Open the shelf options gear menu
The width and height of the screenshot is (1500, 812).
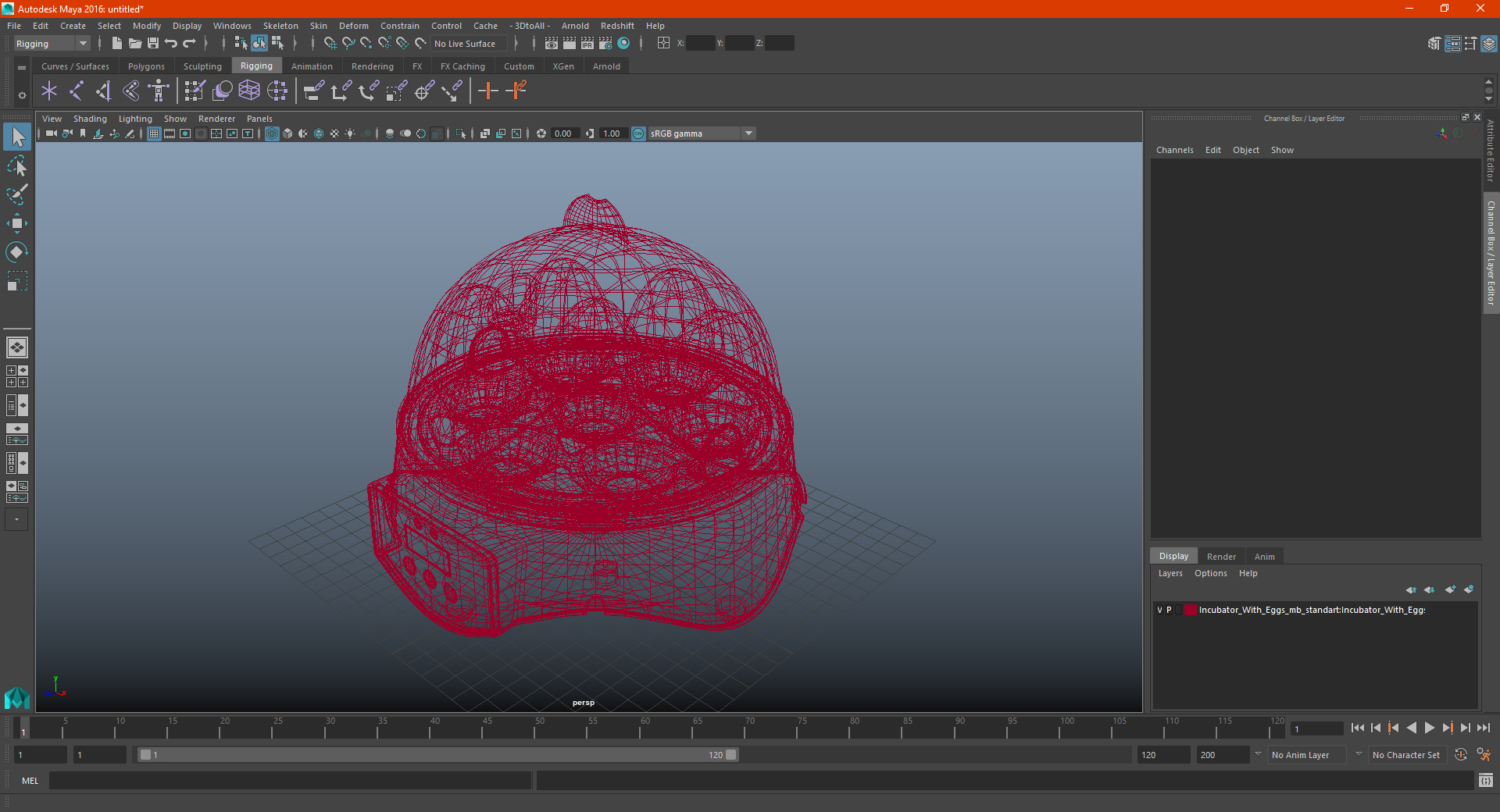[x=22, y=95]
